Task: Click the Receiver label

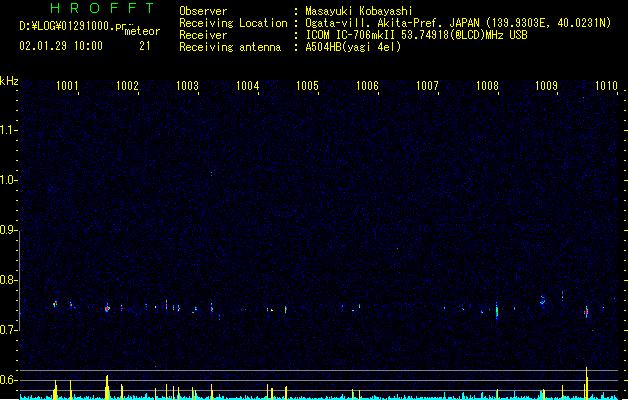Action: (x=203, y=35)
